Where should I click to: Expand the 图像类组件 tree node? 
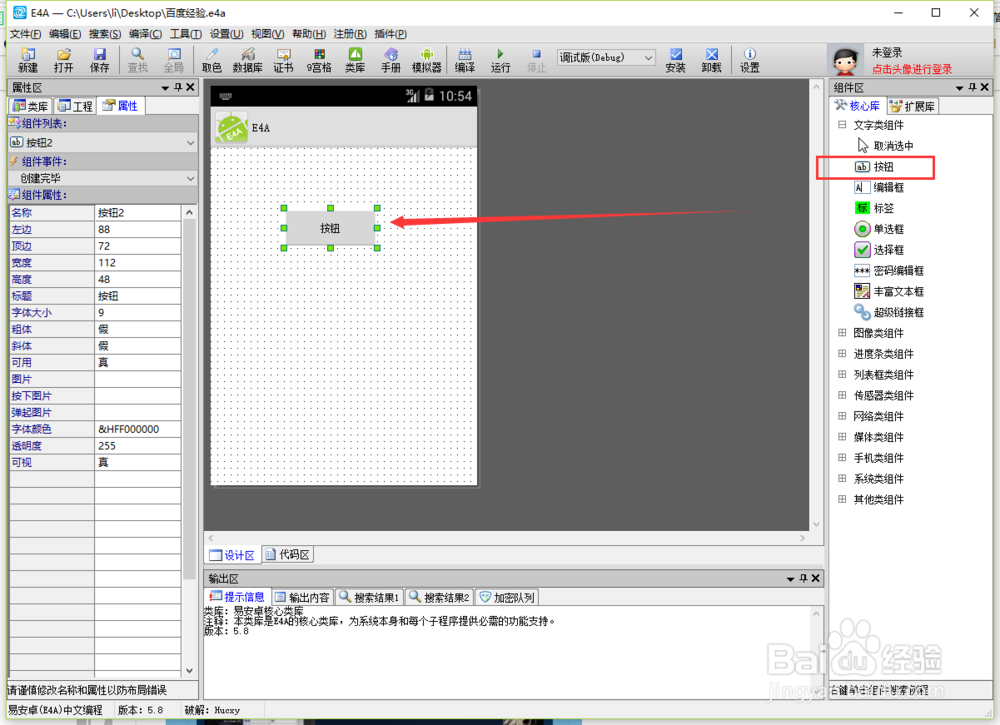(842, 333)
